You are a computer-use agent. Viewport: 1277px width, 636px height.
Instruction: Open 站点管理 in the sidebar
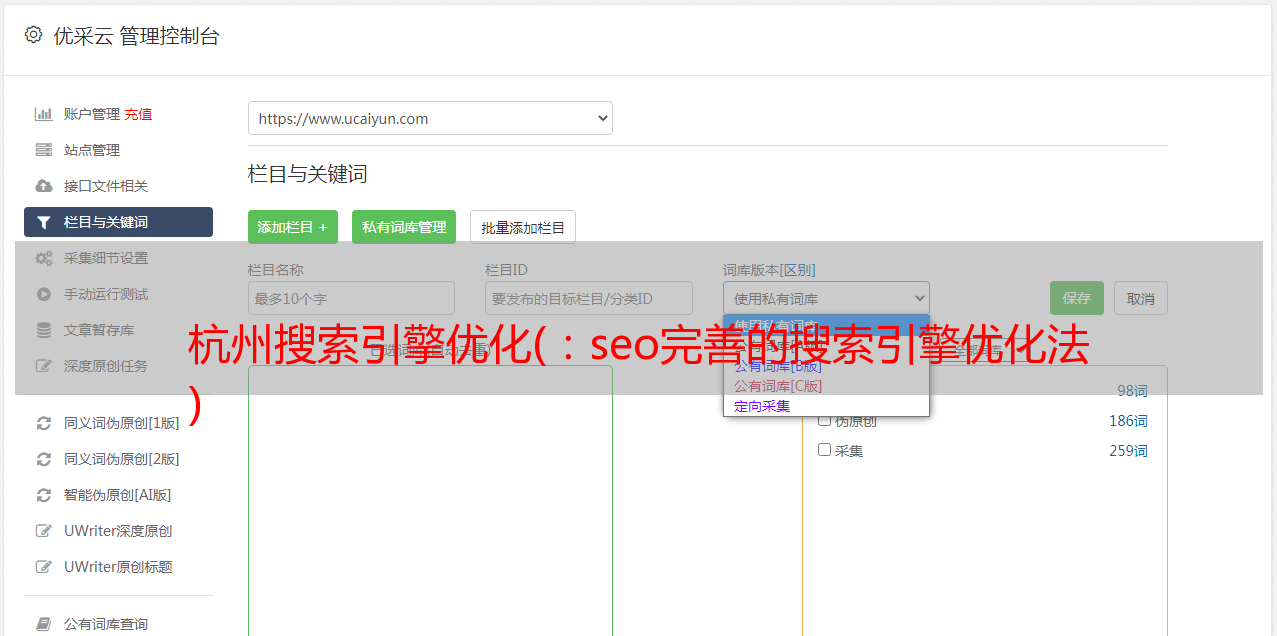tap(92, 150)
